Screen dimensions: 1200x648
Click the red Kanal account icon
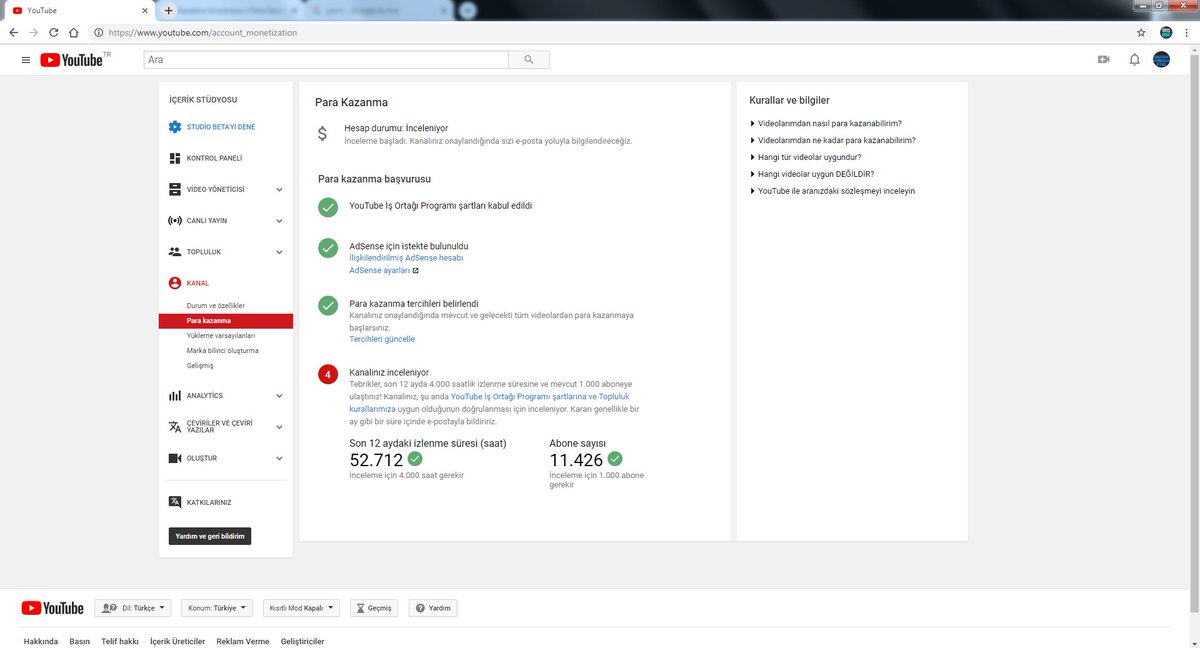(175, 283)
